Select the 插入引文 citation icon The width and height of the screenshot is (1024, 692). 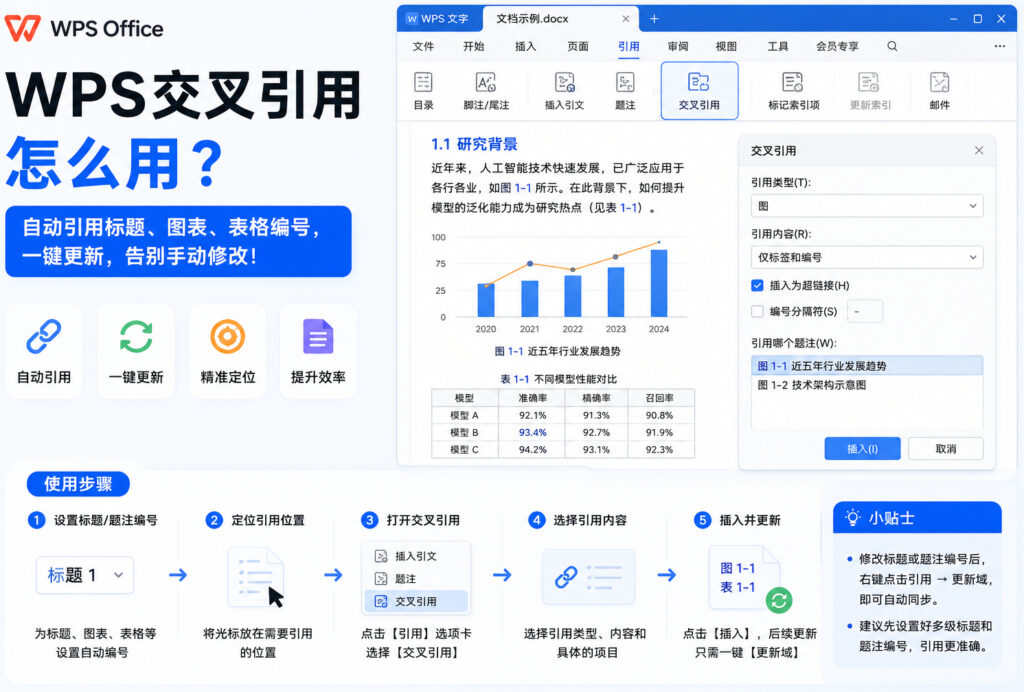[x=564, y=82]
